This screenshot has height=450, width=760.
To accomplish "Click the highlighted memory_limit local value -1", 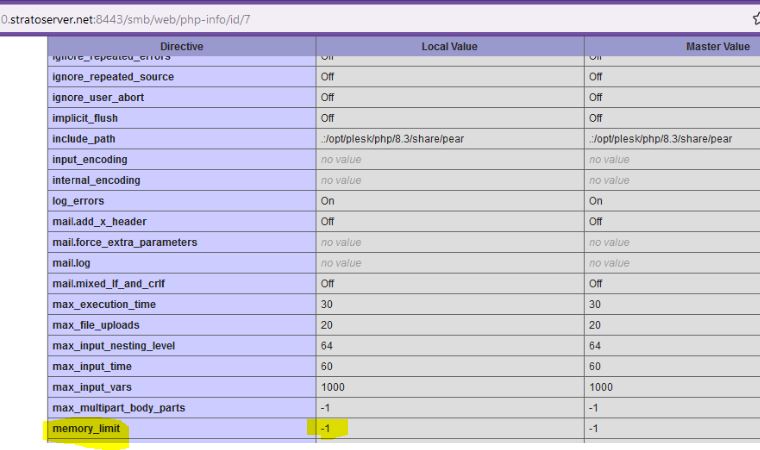I will [x=326, y=428].
